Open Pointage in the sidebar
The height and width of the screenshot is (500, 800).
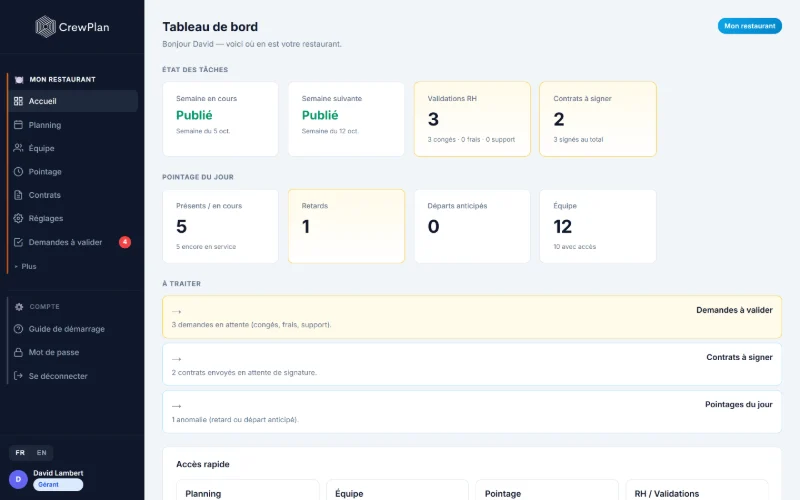[73, 171]
